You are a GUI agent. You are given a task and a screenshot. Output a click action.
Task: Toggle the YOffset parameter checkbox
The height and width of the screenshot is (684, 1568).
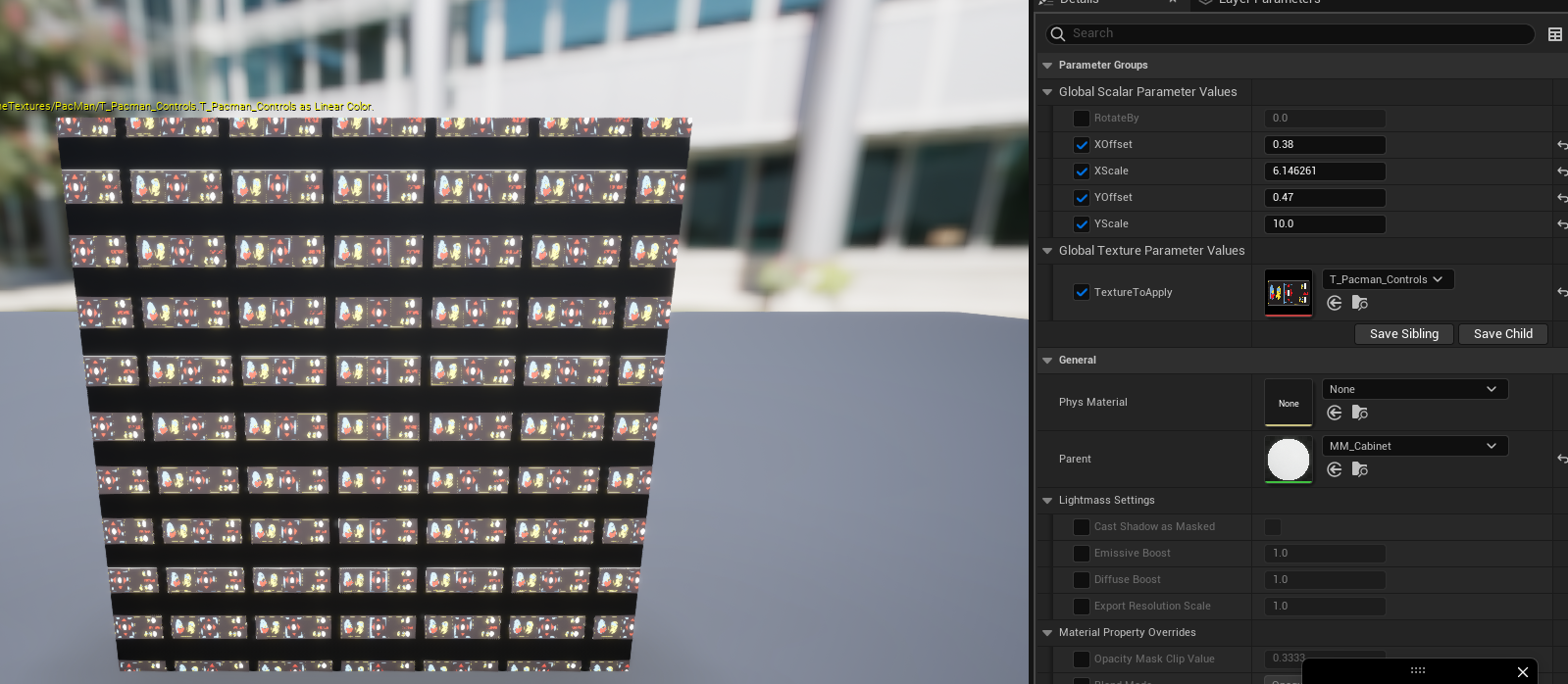click(1082, 198)
